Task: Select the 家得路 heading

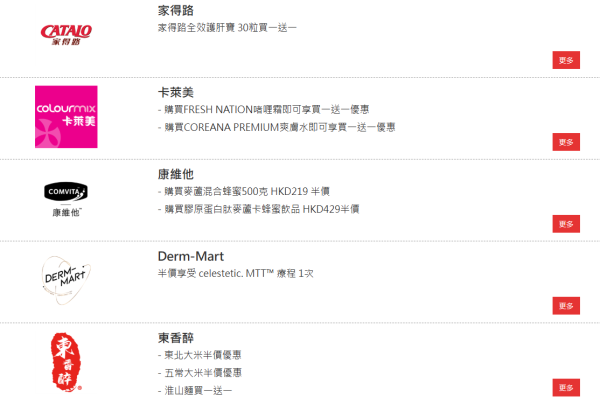Action: coord(176,10)
